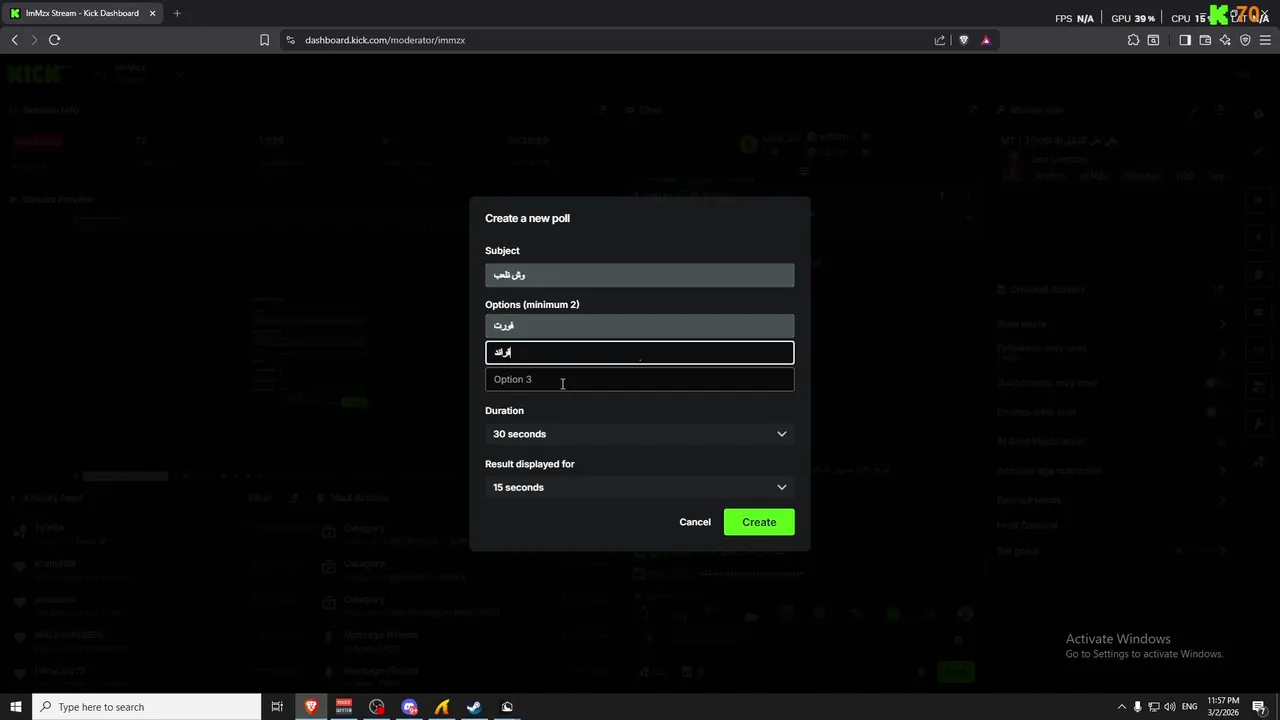
Task: Open Steam from the taskbar
Action: 474,707
